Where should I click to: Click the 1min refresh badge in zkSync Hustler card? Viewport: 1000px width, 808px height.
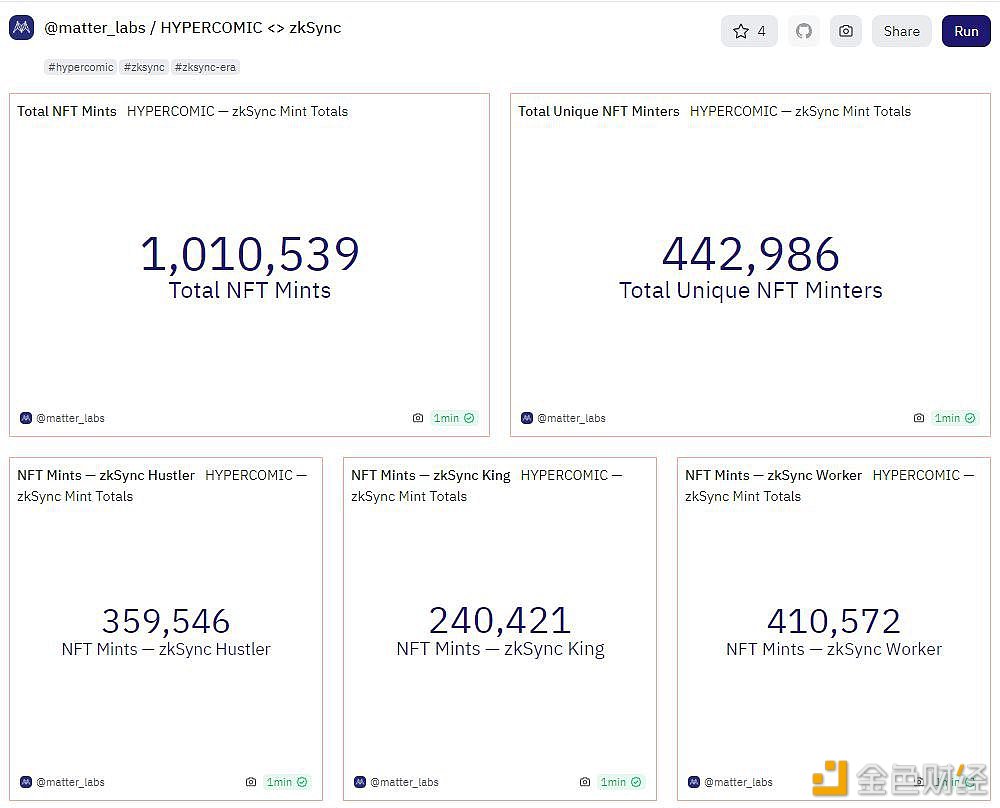[286, 782]
